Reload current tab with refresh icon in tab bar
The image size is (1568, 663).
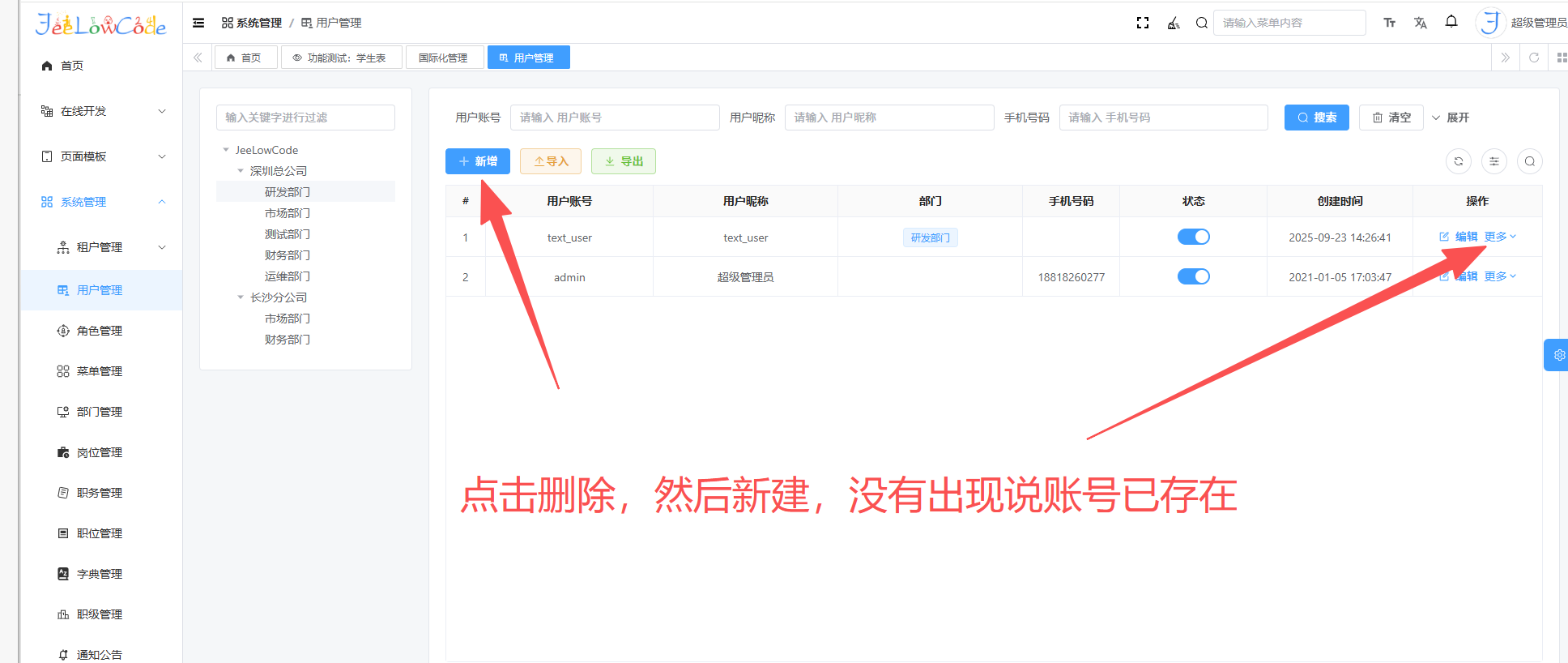click(1534, 58)
